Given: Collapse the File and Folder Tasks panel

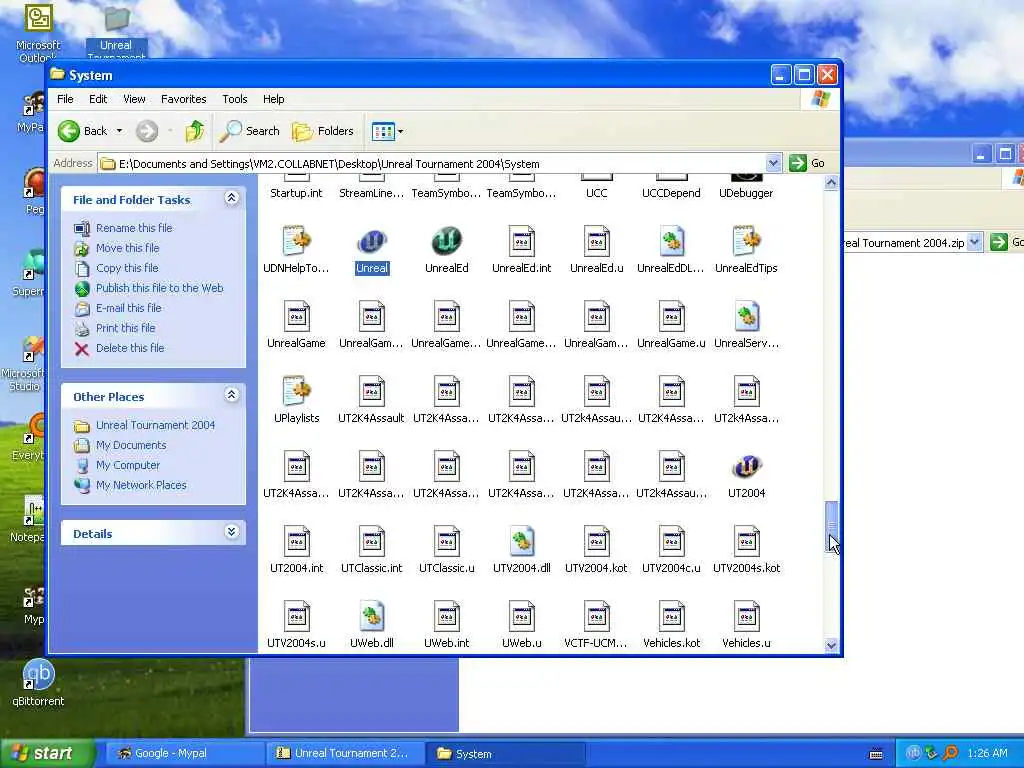Looking at the screenshot, I should tap(231, 198).
